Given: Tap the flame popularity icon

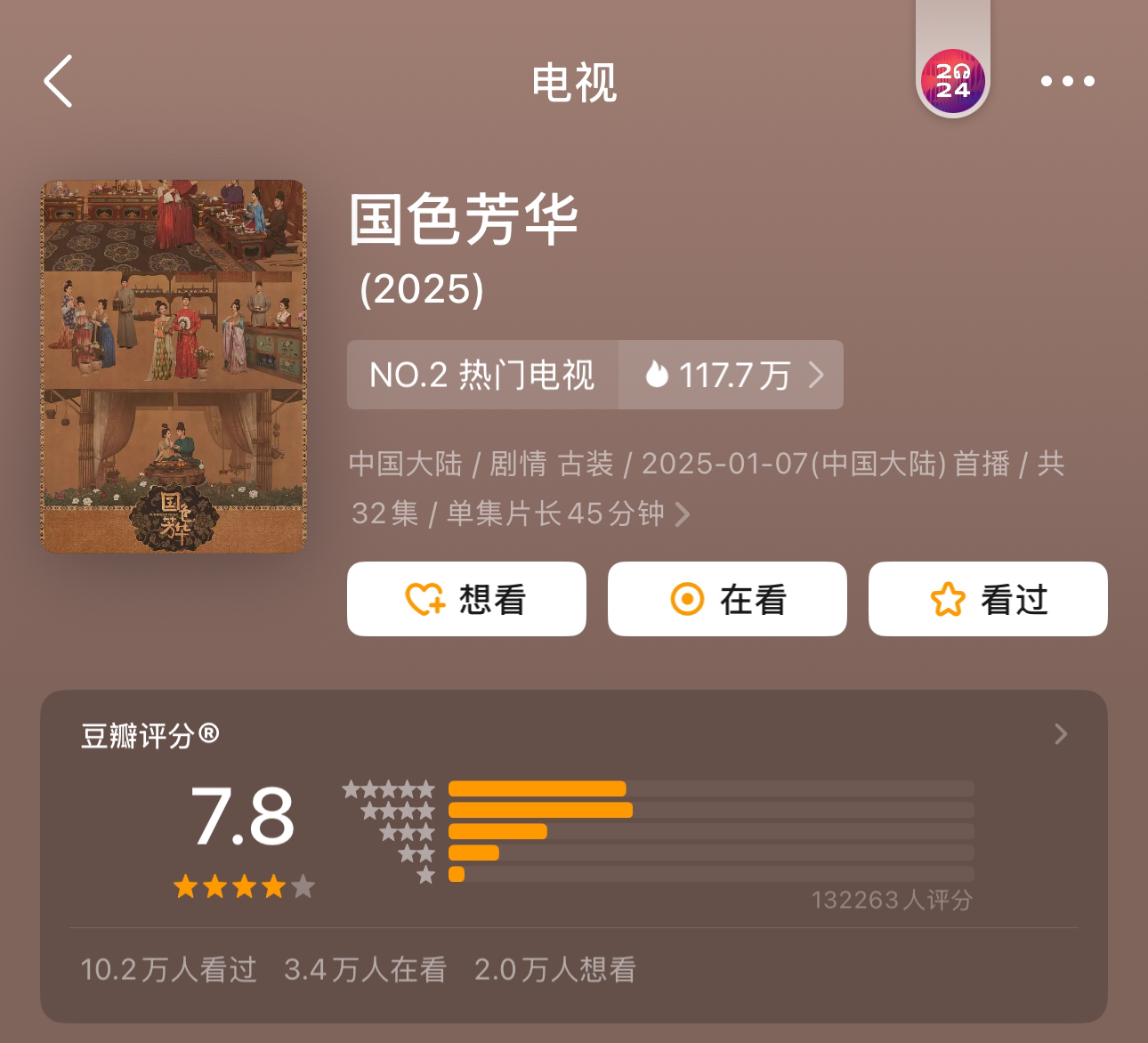Looking at the screenshot, I should pyautogui.click(x=657, y=375).
